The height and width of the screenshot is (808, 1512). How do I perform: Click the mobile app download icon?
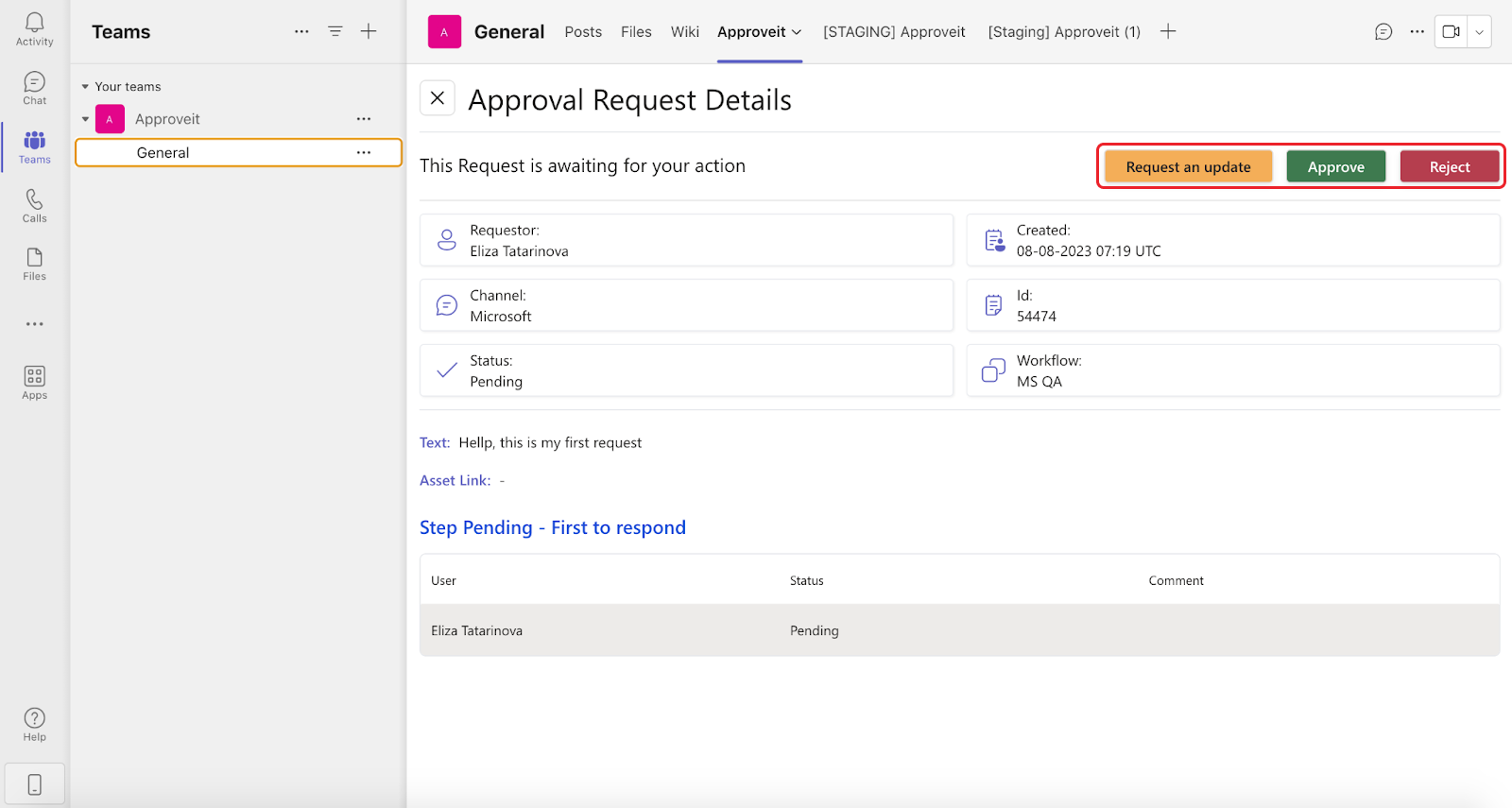[34, 784]
